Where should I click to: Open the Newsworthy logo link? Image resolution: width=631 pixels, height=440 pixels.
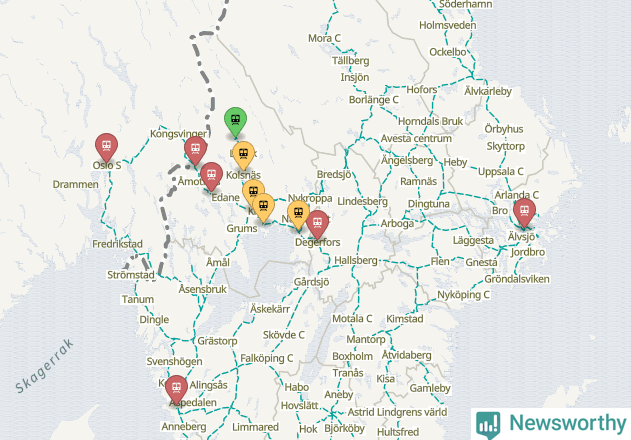point(551,424)
